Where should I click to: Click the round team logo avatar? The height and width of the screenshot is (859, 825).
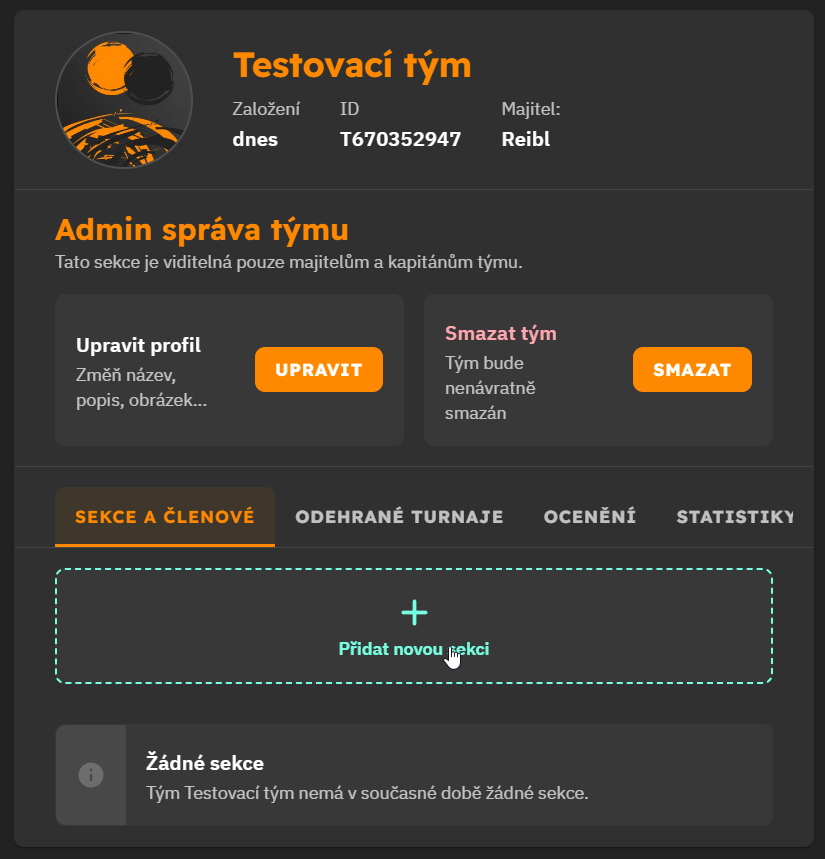point(123,99)
